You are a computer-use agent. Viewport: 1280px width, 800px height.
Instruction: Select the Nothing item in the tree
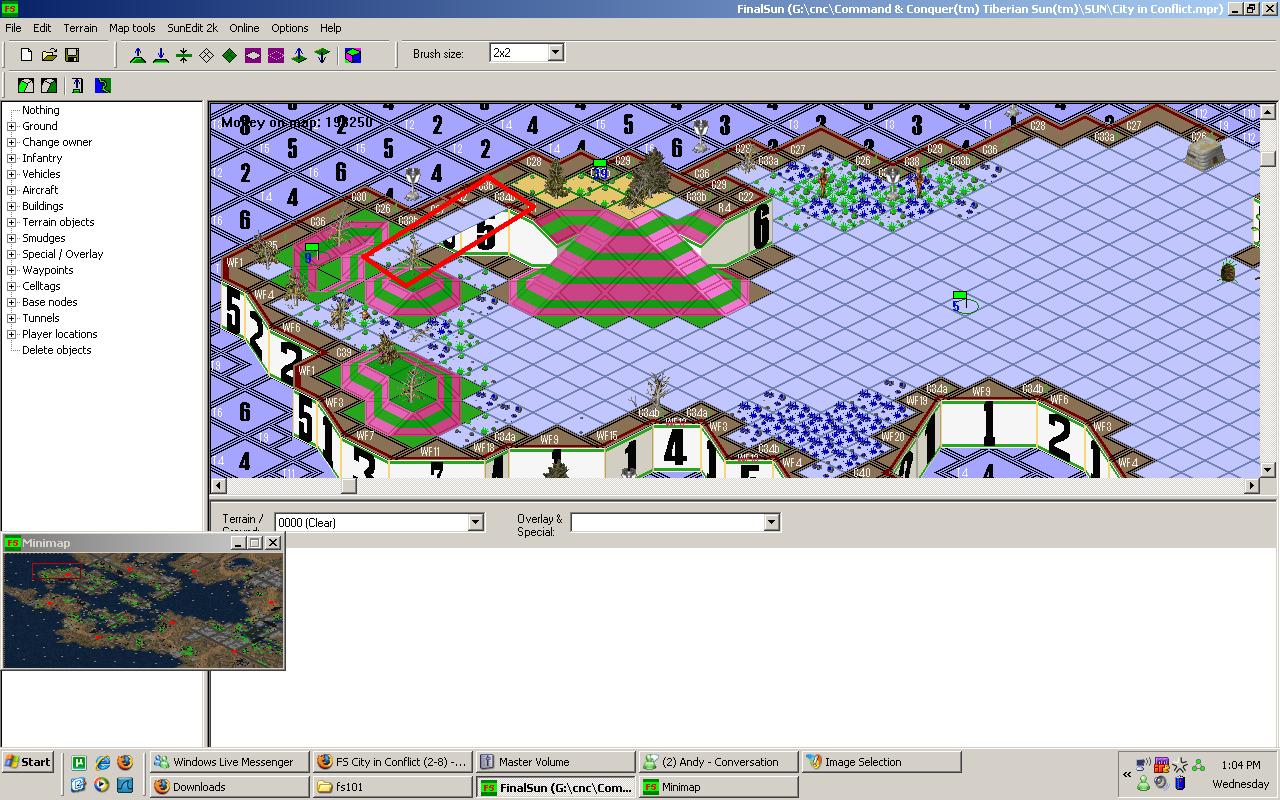pyautogui.click(x=41, y=110)
